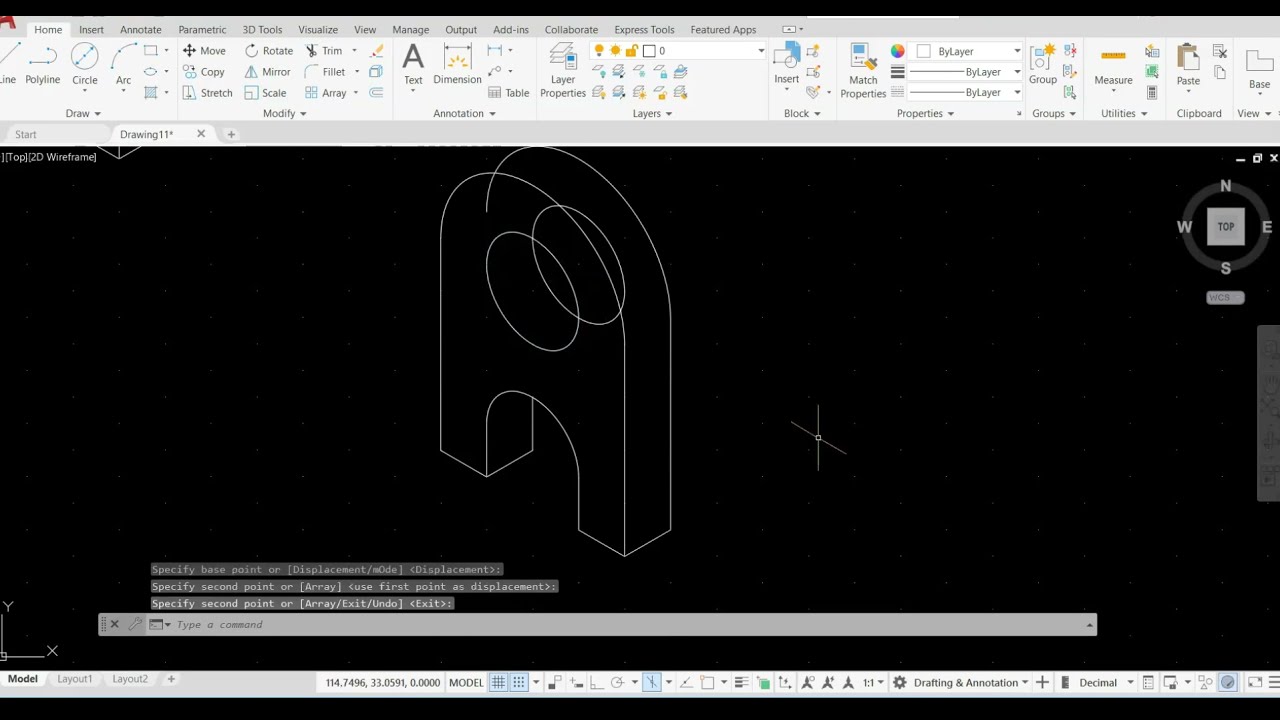
Task: Open the layer name dropdown
Action: point(761,51)
